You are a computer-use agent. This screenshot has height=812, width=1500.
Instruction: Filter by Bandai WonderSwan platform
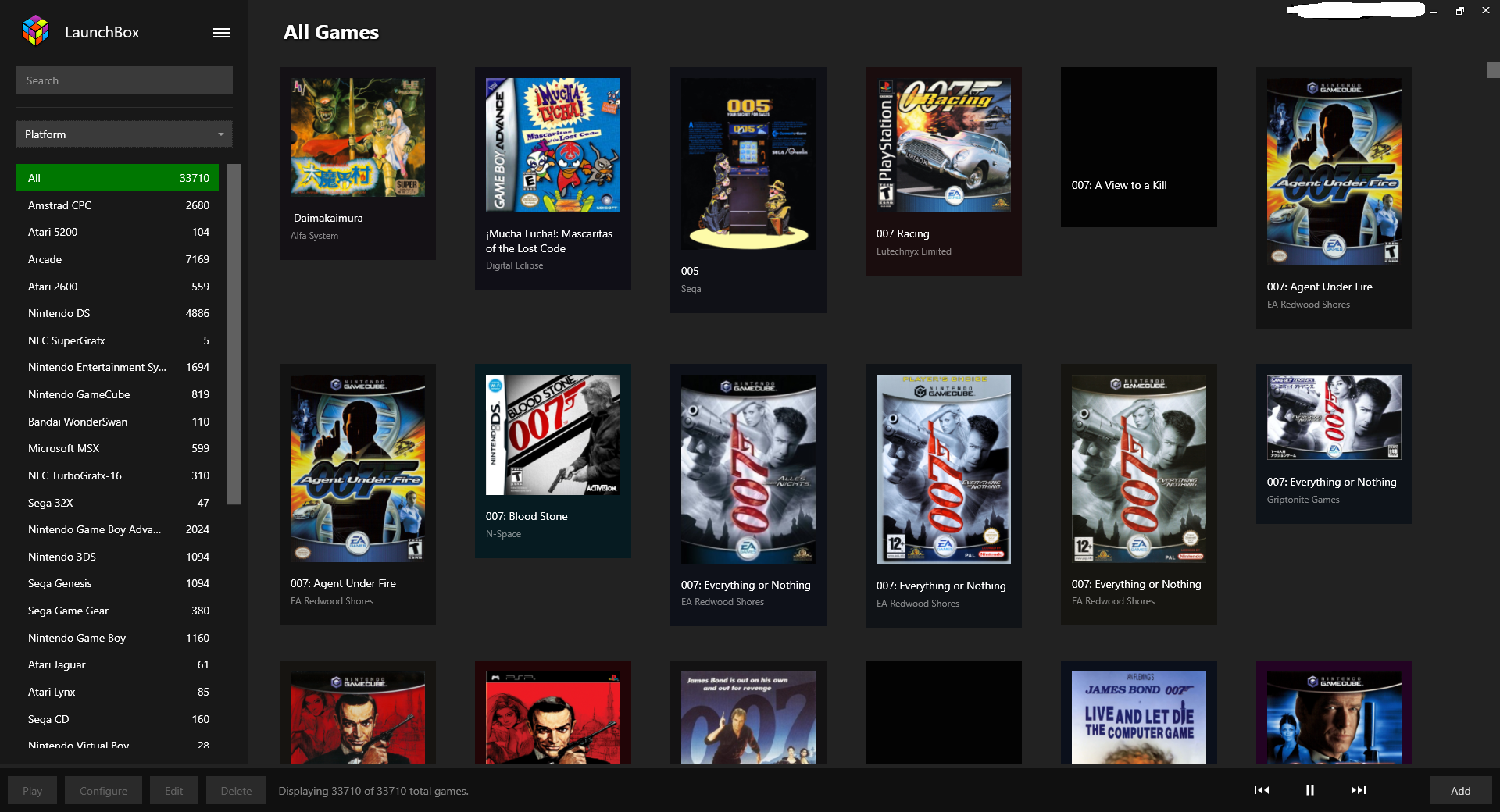coord(117,422)
